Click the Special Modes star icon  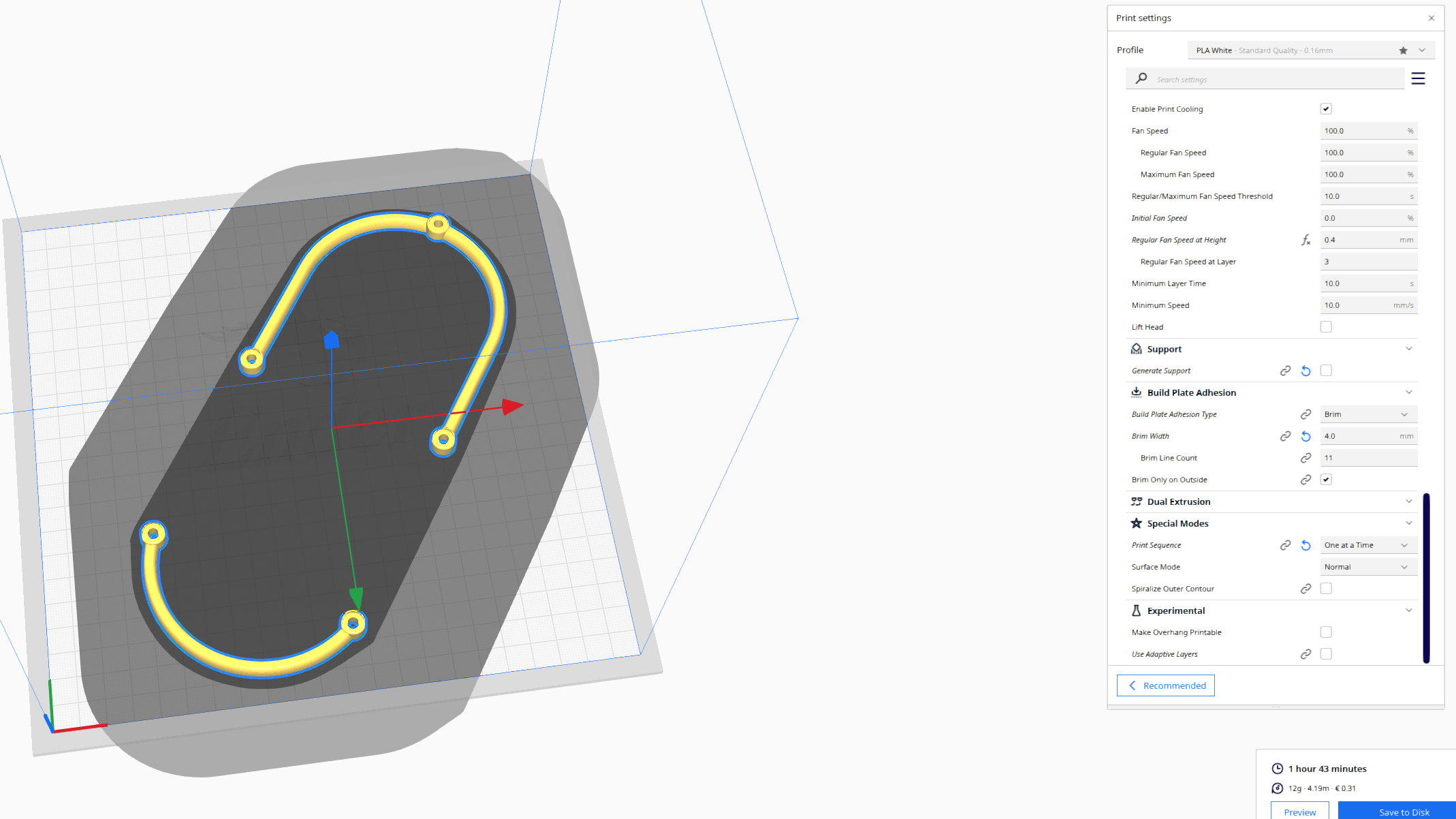[1136, 523]
